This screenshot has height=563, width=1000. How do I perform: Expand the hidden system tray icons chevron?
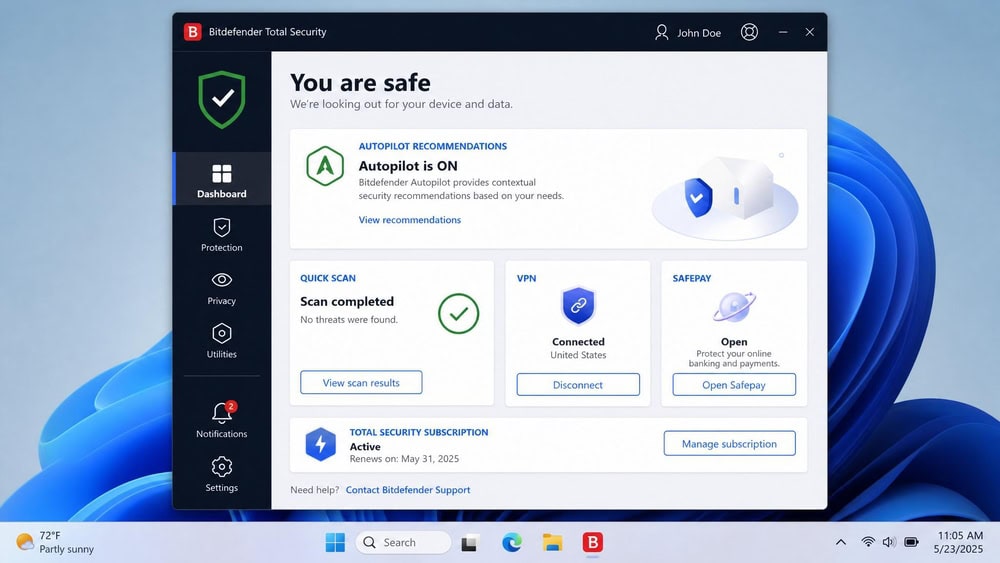point(841,543)
